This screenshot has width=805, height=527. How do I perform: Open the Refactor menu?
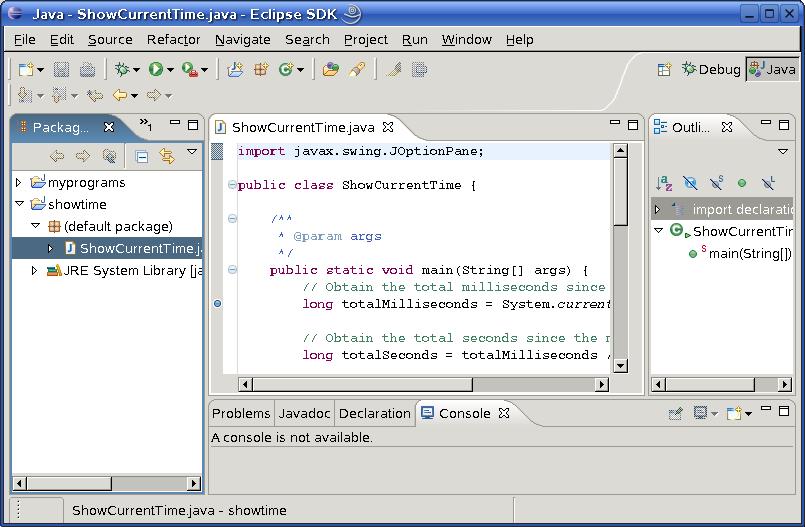pyautogui.click(x=174, y=40)
